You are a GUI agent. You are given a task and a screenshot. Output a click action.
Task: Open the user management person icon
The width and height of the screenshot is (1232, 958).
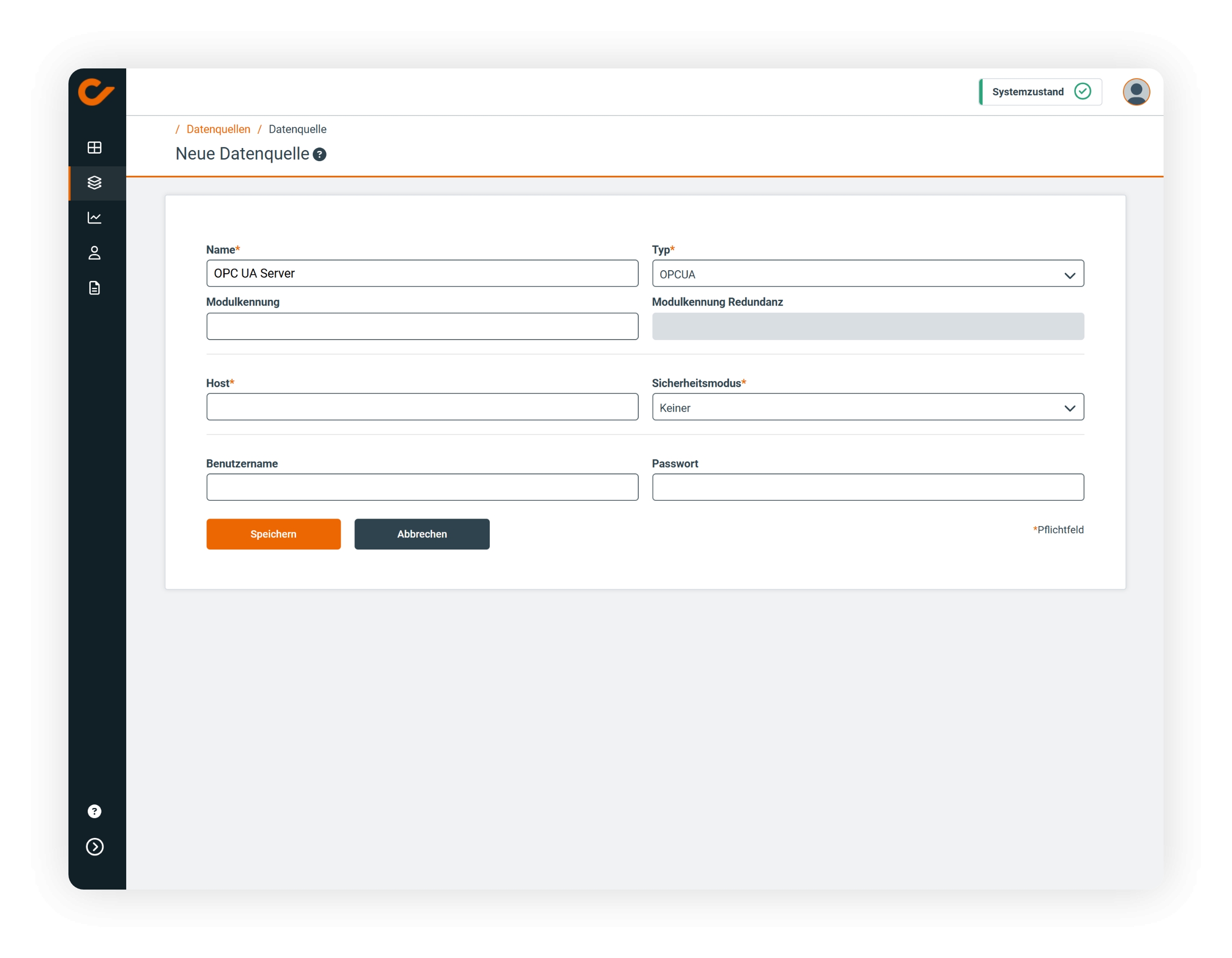click(95, 253)
